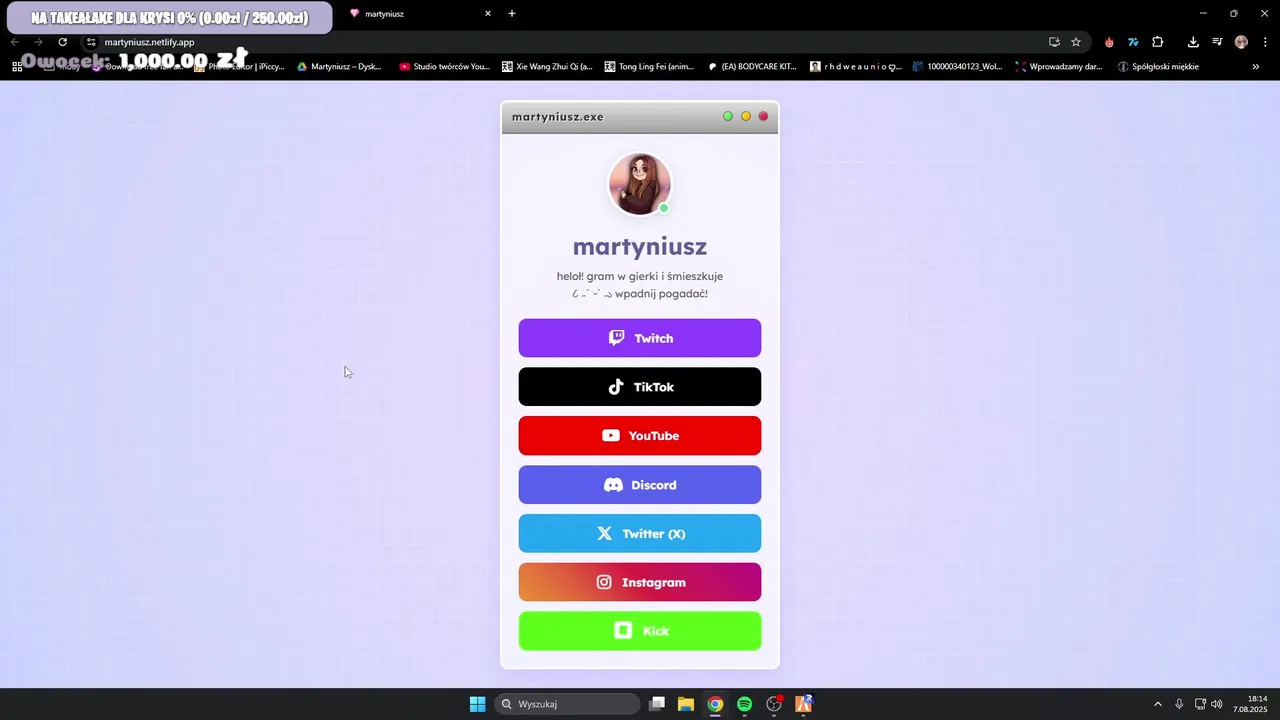Open the 'r h d w e a u n i o' bookmark
This screenshot has height=720, width=1280.
(x=856, y=67)
